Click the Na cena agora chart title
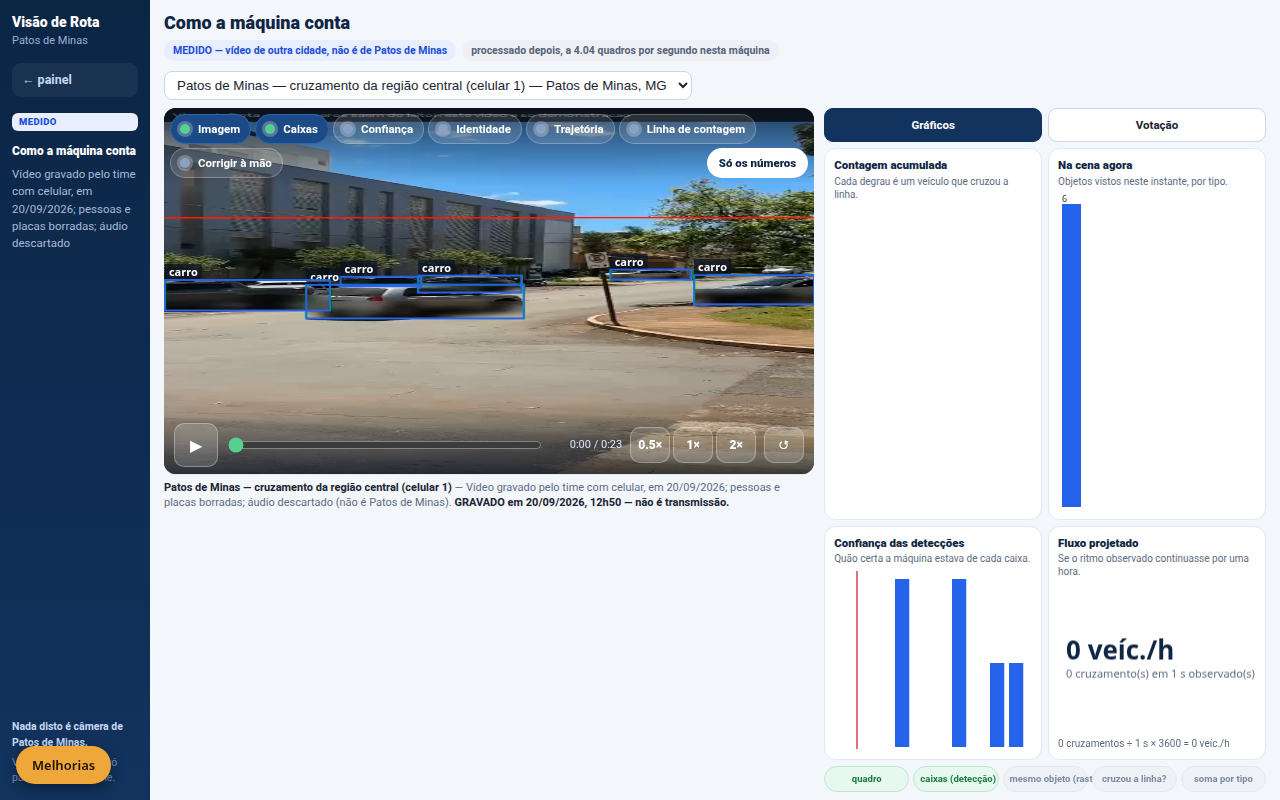1280x800 pixels. (1095, 165)
